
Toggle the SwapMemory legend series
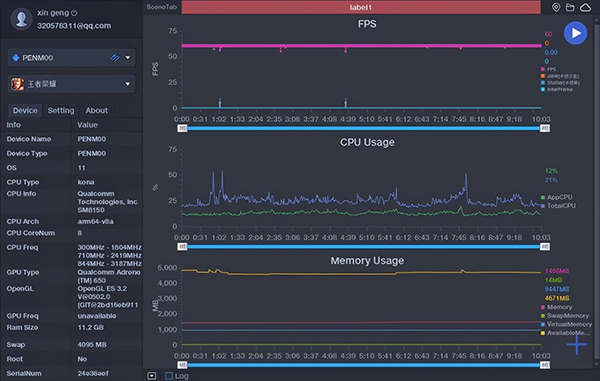pos(565,316)
